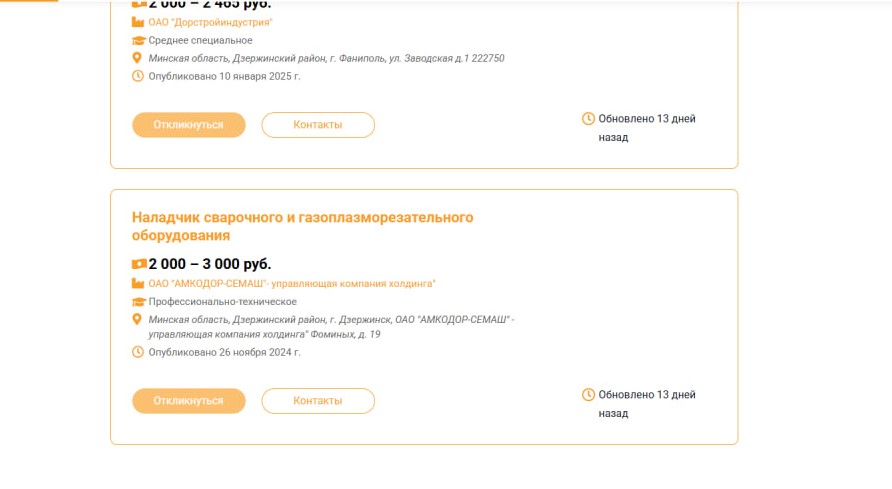This screenshot has width=892, height=489.
Task: Open company link ОАО "АМКОДОР-СЕМАШ" управляющая компания холдинга
Action: click(x=292, y=283)
